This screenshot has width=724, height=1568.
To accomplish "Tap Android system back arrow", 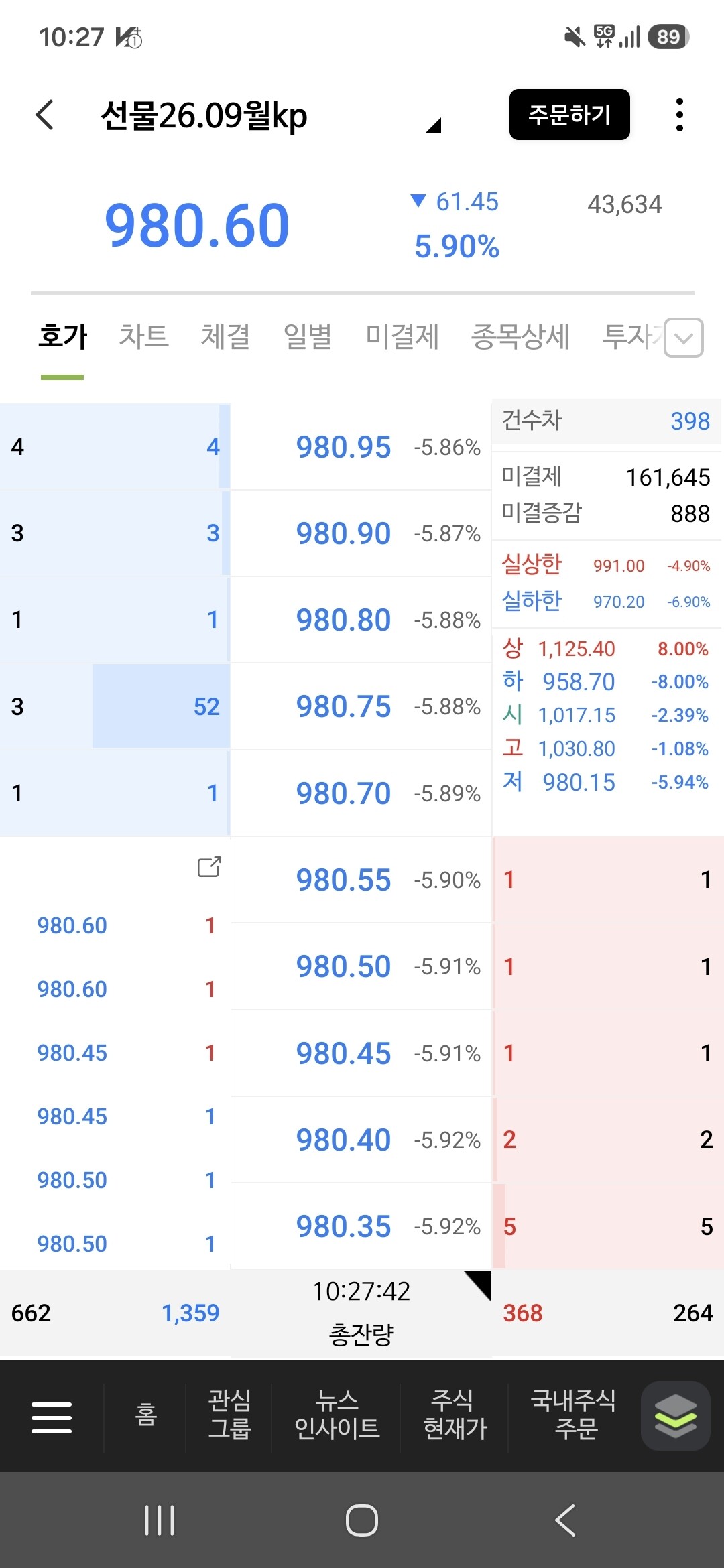I will click(565, 1520).
